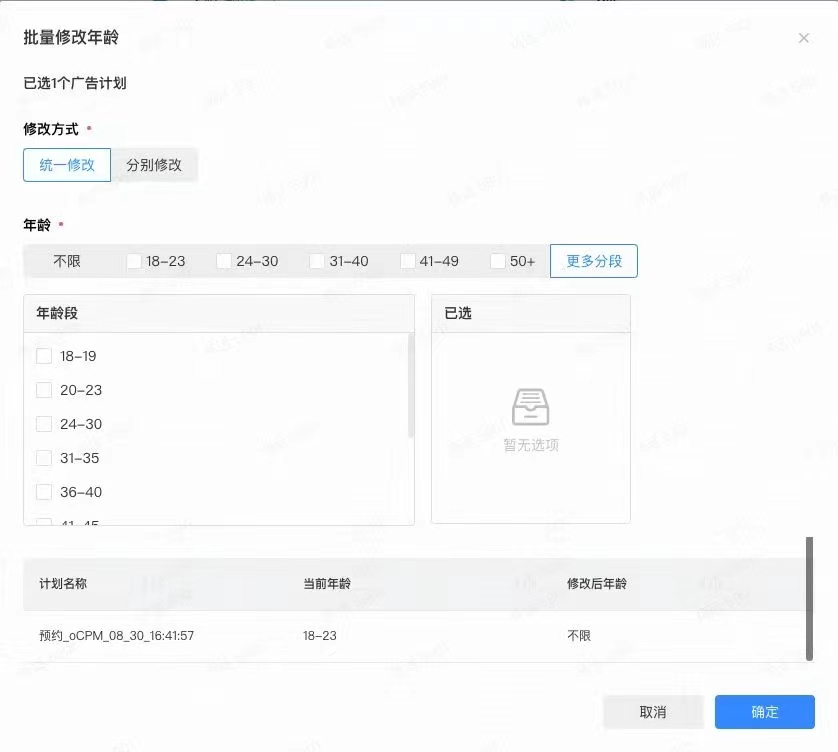Tick the 24-30 quick age checkbox

coord(224,261)
